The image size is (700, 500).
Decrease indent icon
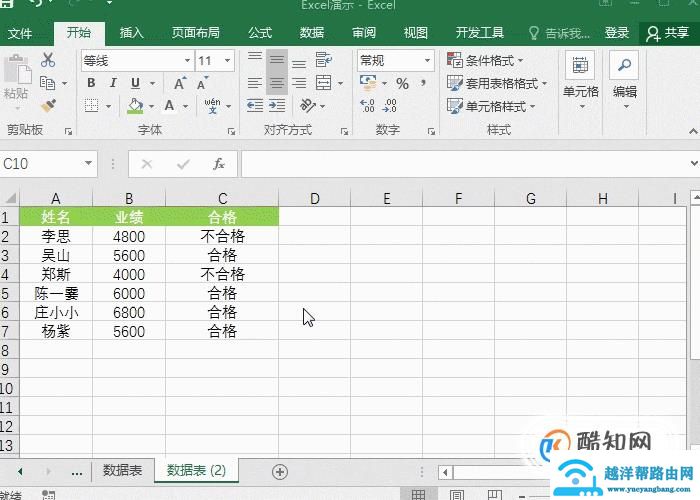point(255,106)
